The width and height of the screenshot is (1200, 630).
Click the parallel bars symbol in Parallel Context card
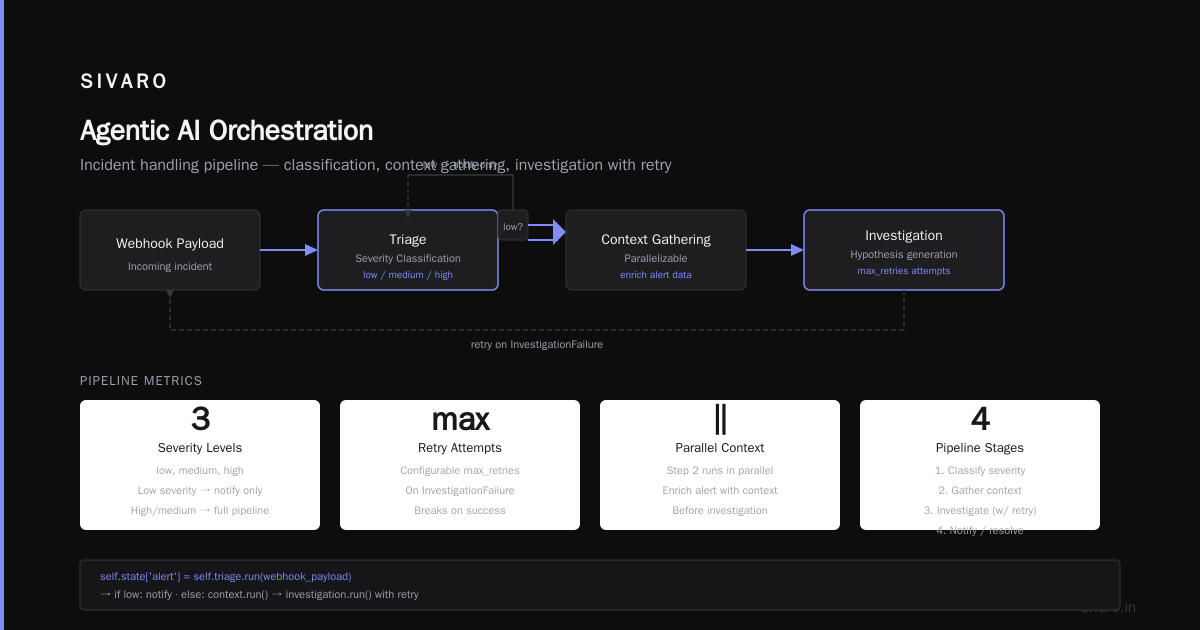point(720,418)
